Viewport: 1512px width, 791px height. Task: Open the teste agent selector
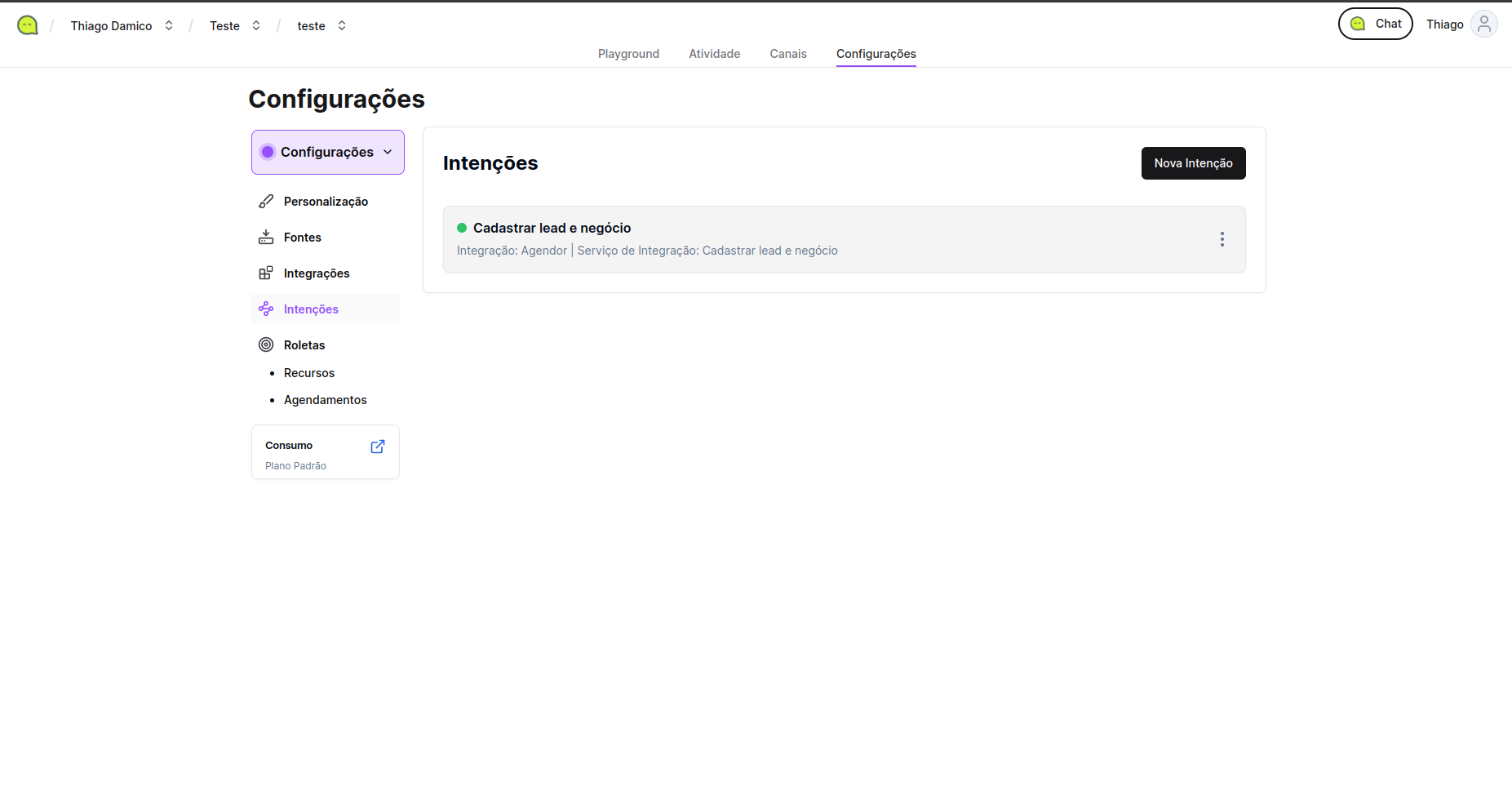click(x=321, y=26)
